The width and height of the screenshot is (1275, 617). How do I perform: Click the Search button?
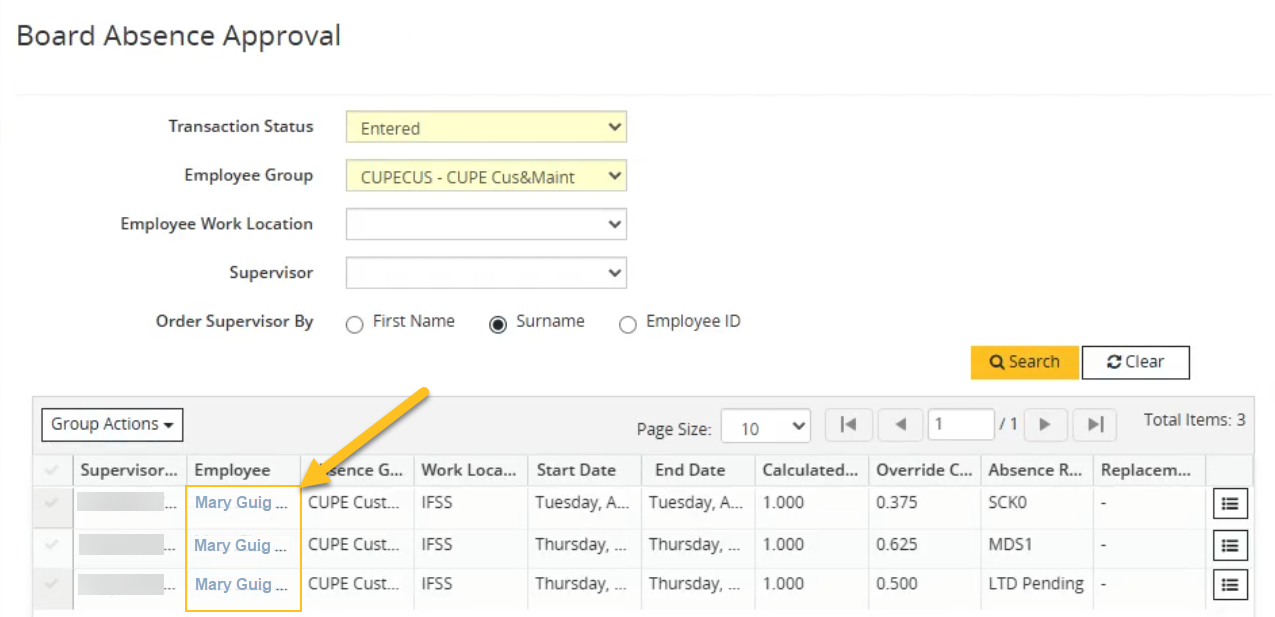1024,361
